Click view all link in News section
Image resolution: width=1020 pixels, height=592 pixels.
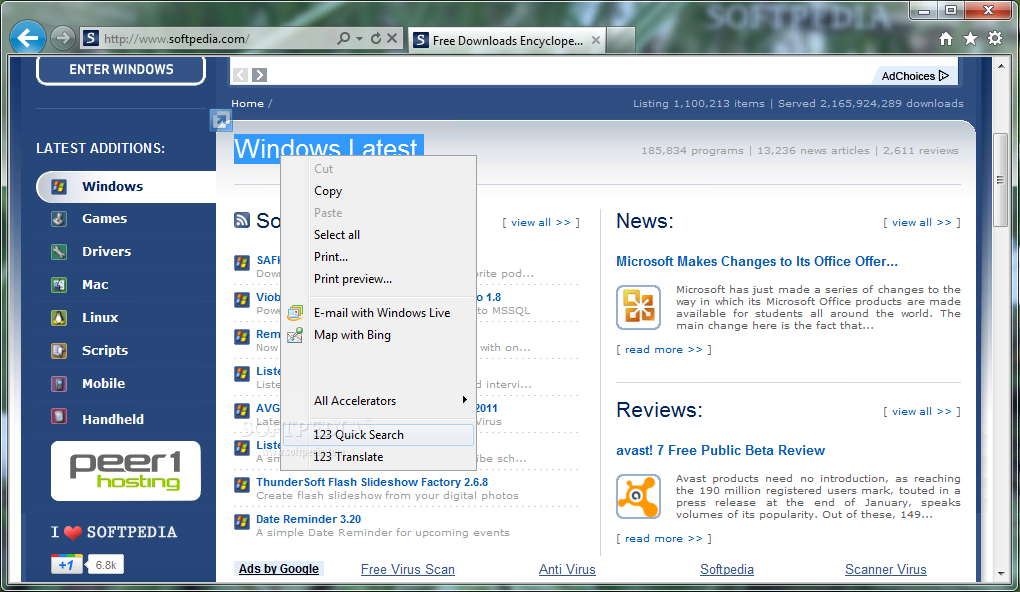click(x=922, y=222)
